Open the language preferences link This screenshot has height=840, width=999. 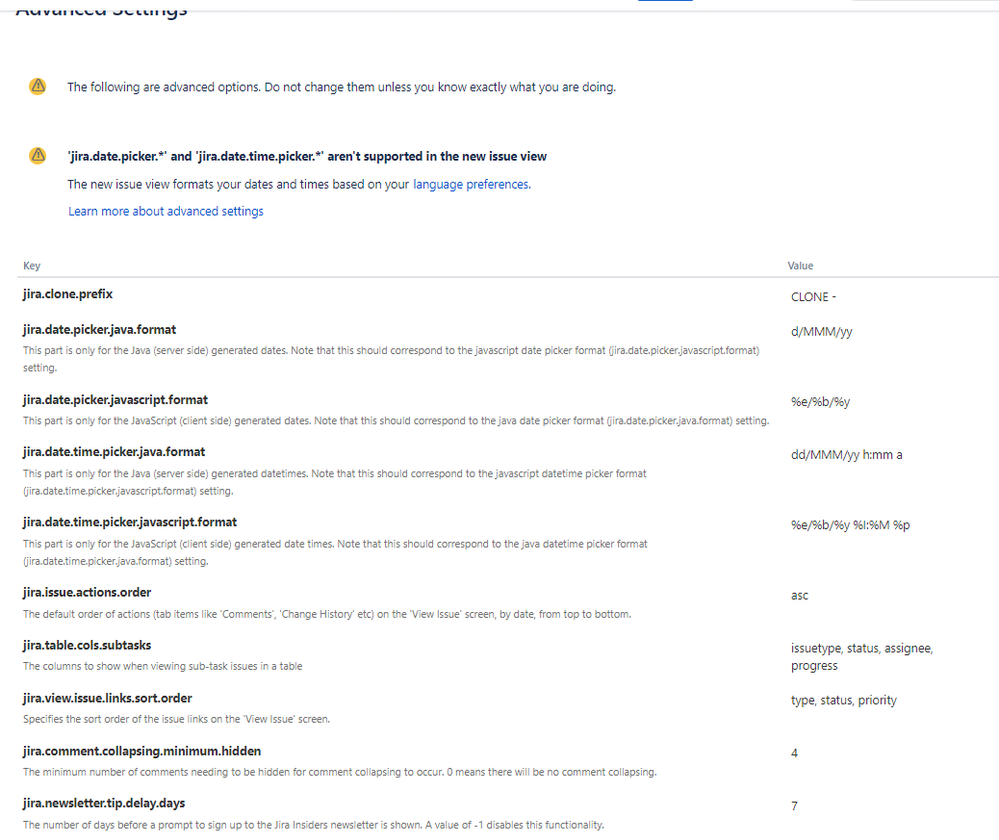(471, 184)
